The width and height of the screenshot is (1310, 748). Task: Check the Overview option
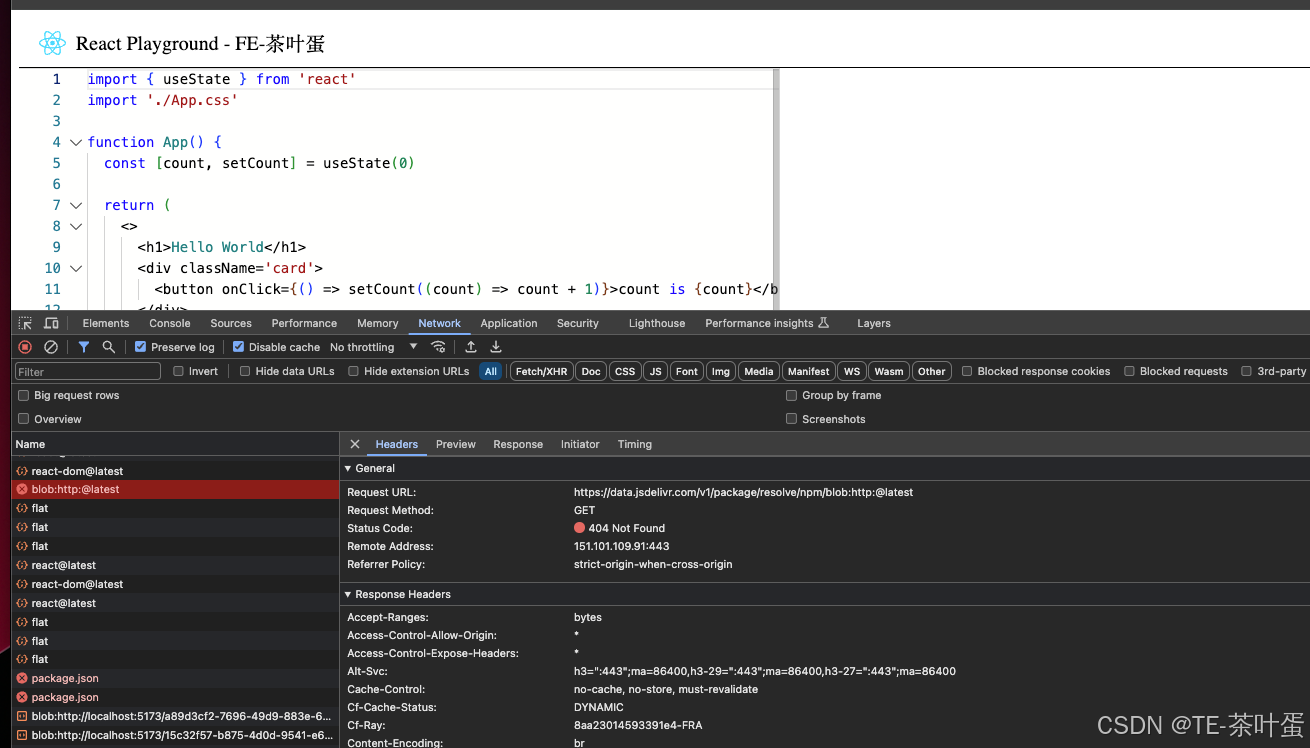pyautogui.click(x=24, y=419)
